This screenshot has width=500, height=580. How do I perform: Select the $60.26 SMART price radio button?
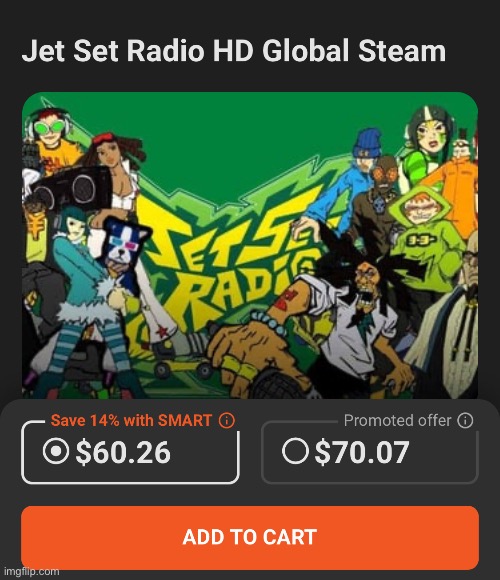[x=55, y=451]
